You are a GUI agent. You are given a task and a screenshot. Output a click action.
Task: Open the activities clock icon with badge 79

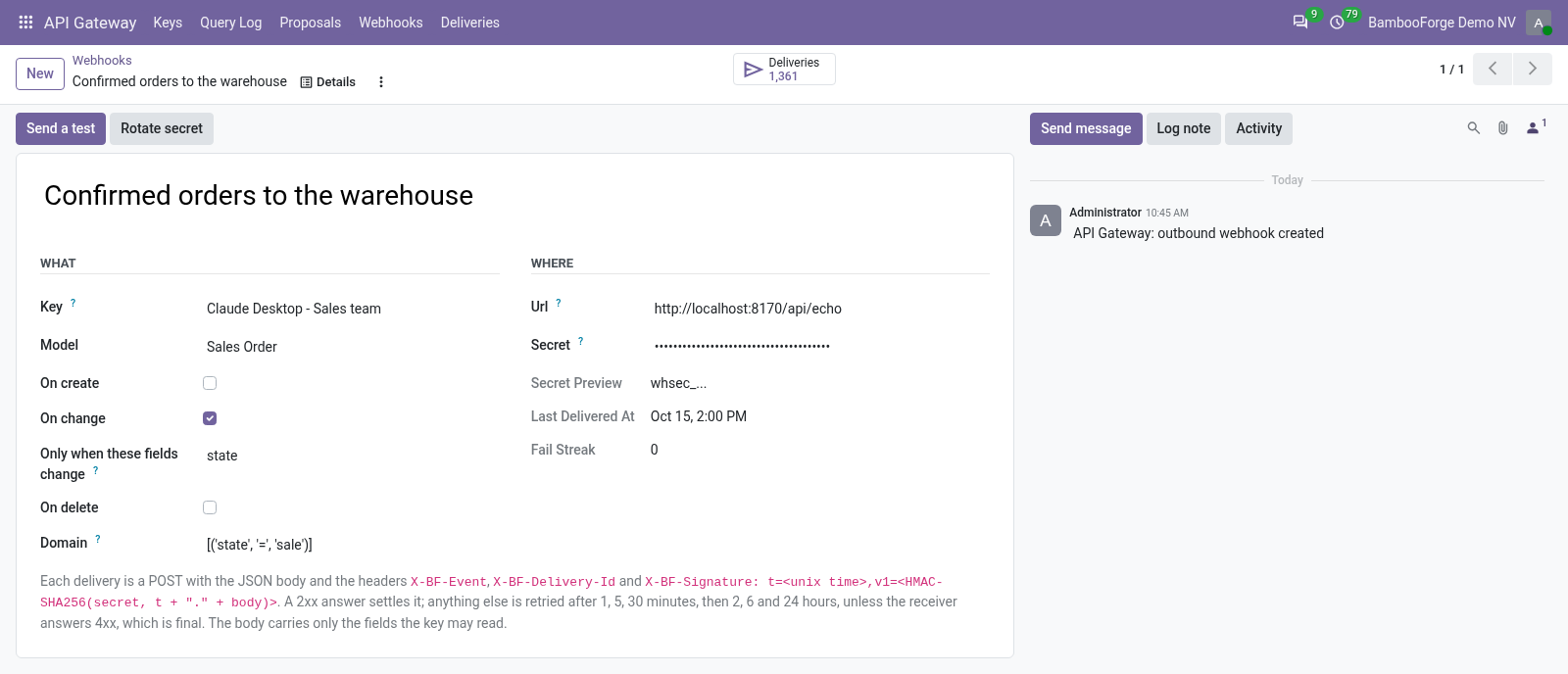(x=1337, y=22)
